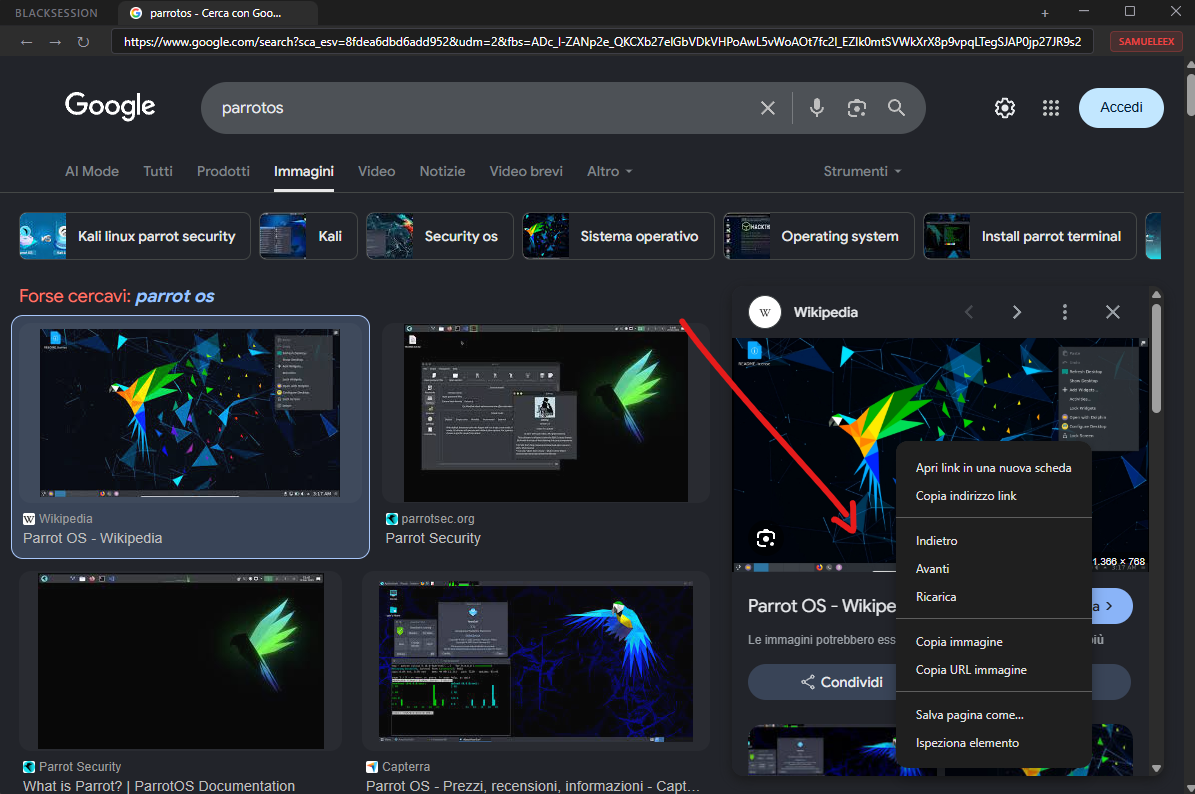This screenshot has height=794, width=1195.
Task: Click the browser forward arrow
Action: coord(55,42)
